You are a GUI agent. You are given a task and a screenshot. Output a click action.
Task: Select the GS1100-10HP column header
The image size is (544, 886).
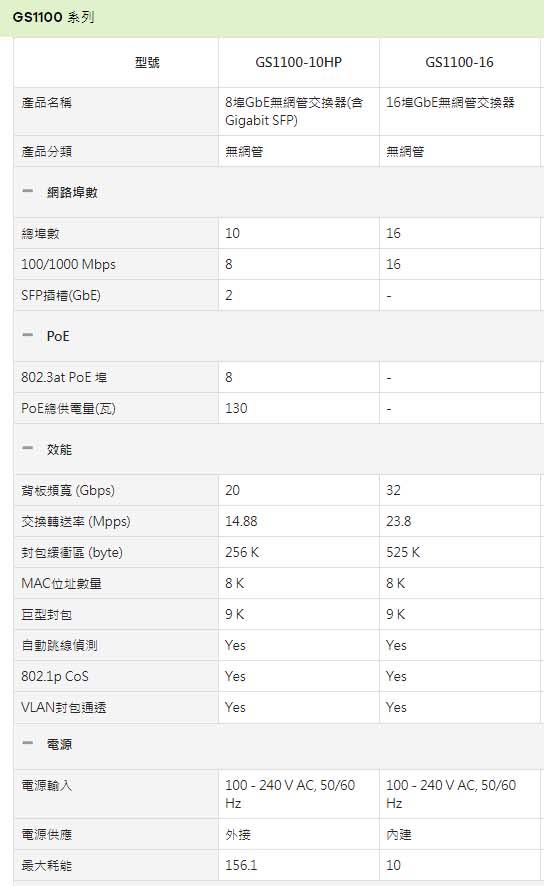(x=298, y=62)
